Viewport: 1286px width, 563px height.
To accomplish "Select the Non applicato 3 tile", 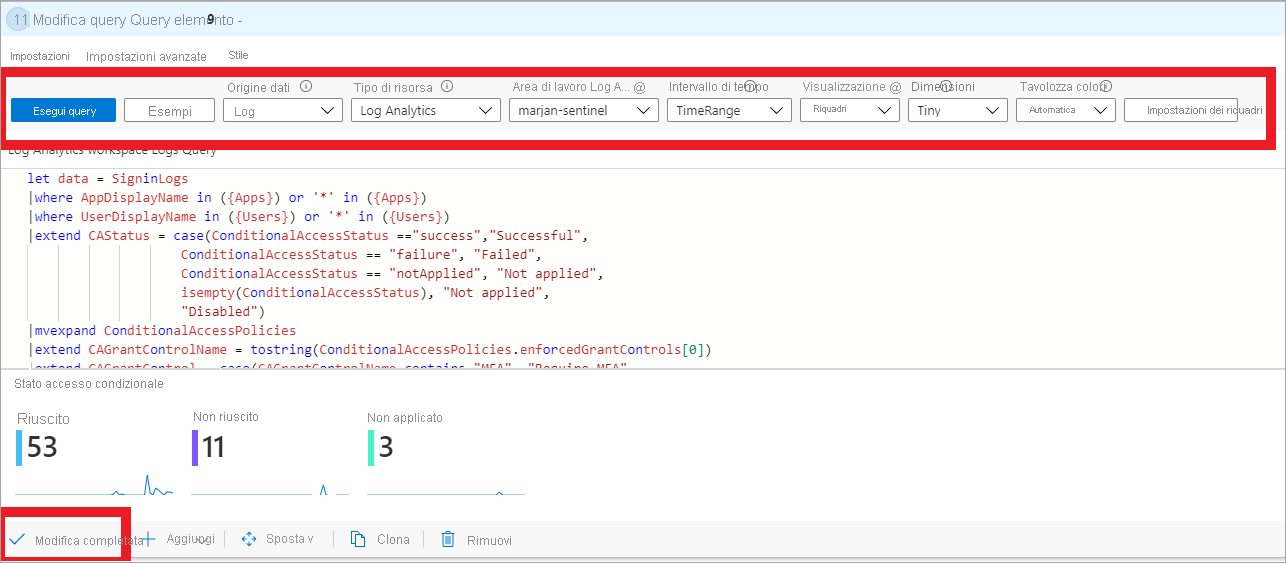I will [x=446, y=454].
